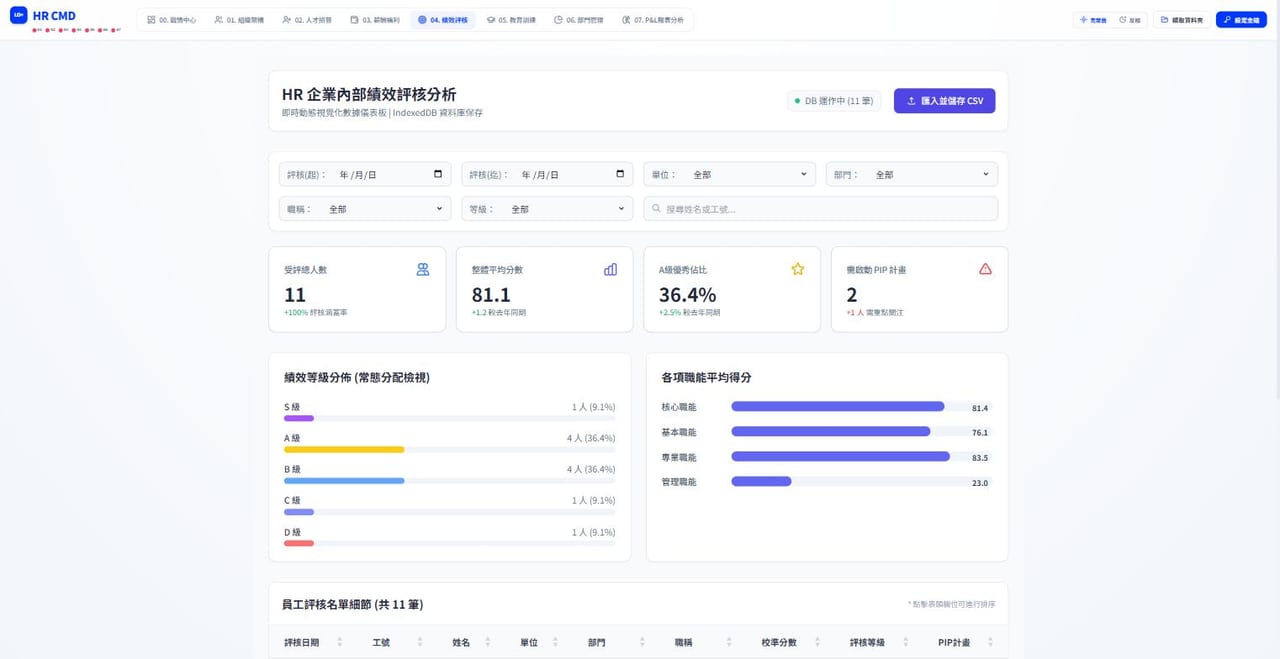The height and width of the screenshot is (659, 1280).
Task: Click the 專業職能 score bar
Action: pyautogui.click(x=841, y=456)
